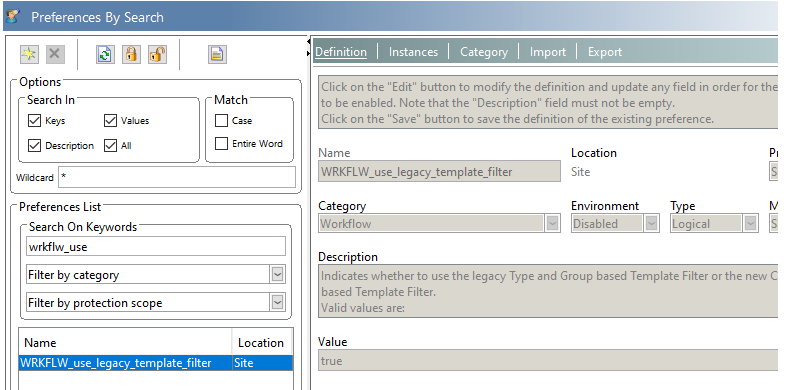Image resolution: width=794 pixels, height=390 pixels.
Task: Uncheck the Description search checkbox
Action: (x=34, y=146)
